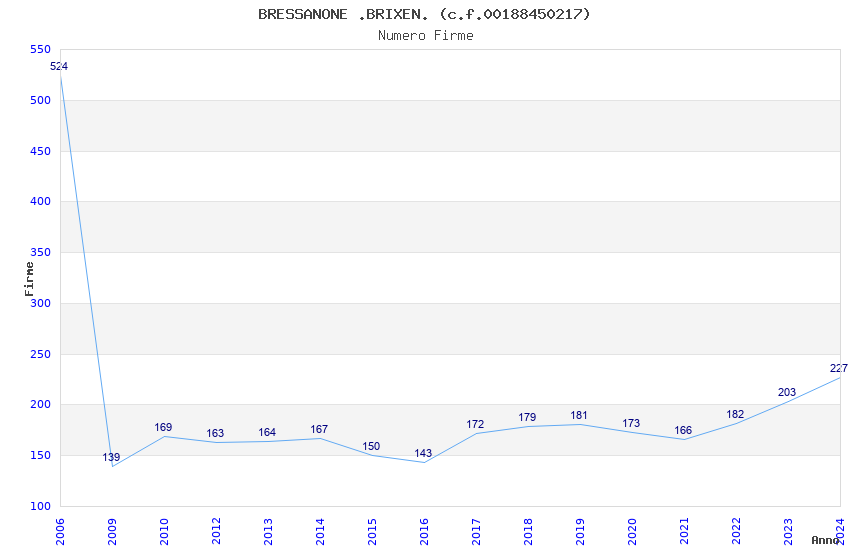Click the y-axis value 300
This screenshot has height=550, width=850.
tap(41, 303)
